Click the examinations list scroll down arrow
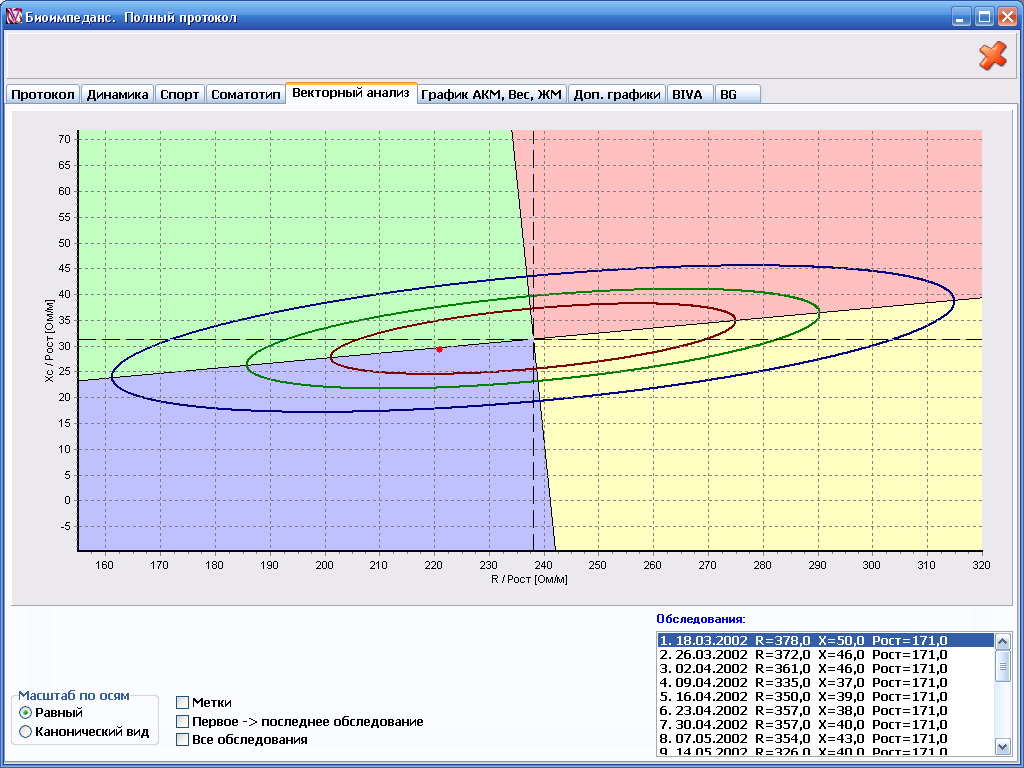1024x768 pixels. pos(1002,746)
